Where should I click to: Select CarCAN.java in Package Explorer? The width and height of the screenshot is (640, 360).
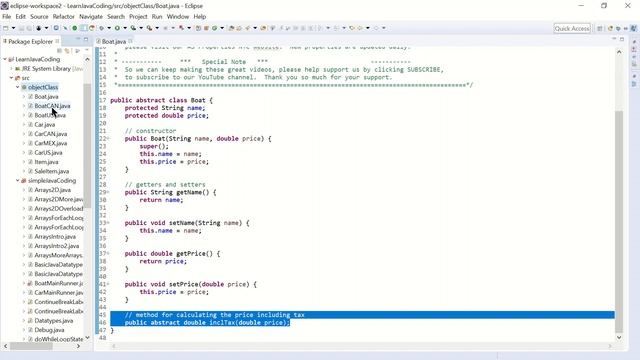[x=51, y=134]
